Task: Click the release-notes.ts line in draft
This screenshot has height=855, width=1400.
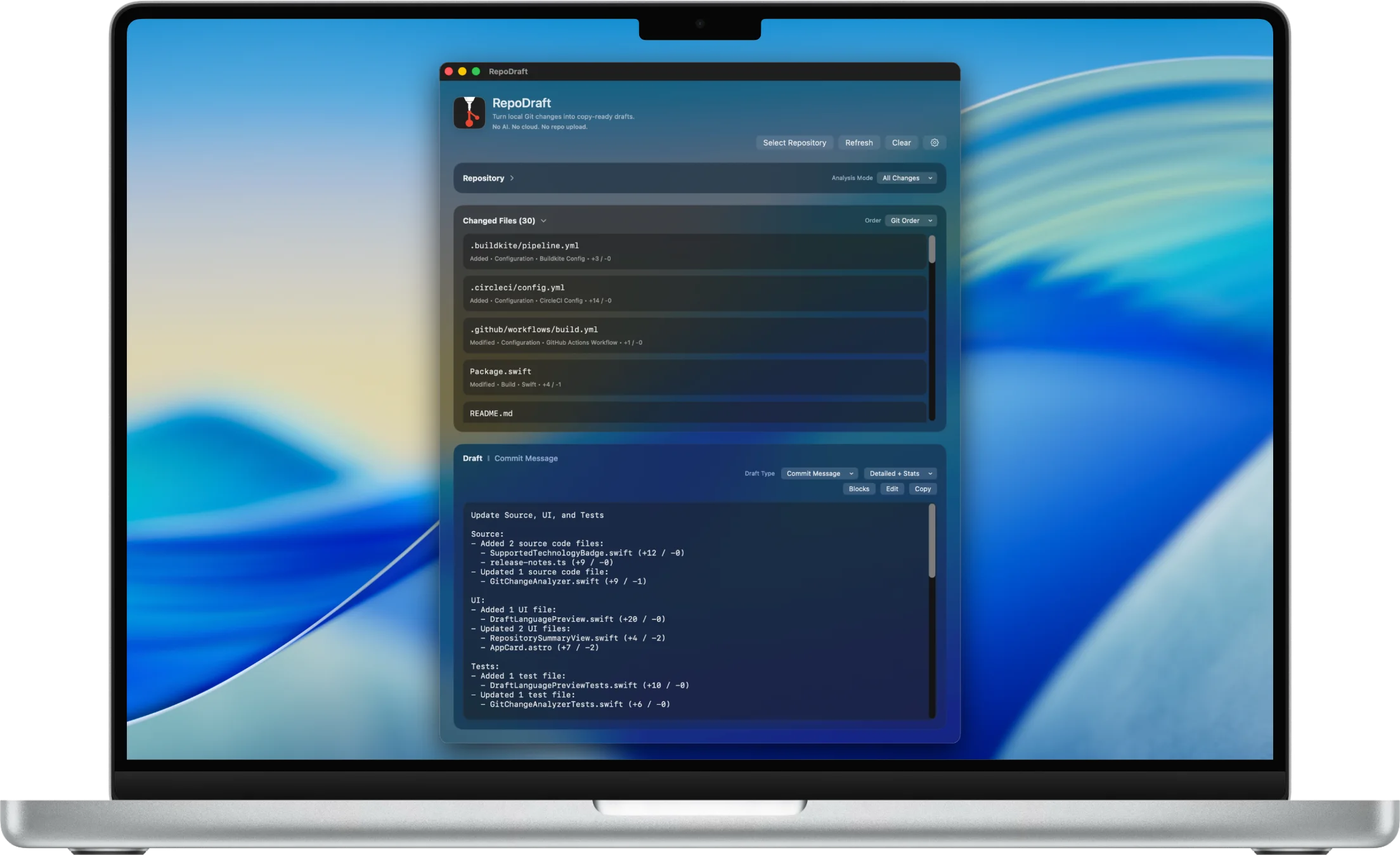Action: pyautogui.click(x=547, y=562)
